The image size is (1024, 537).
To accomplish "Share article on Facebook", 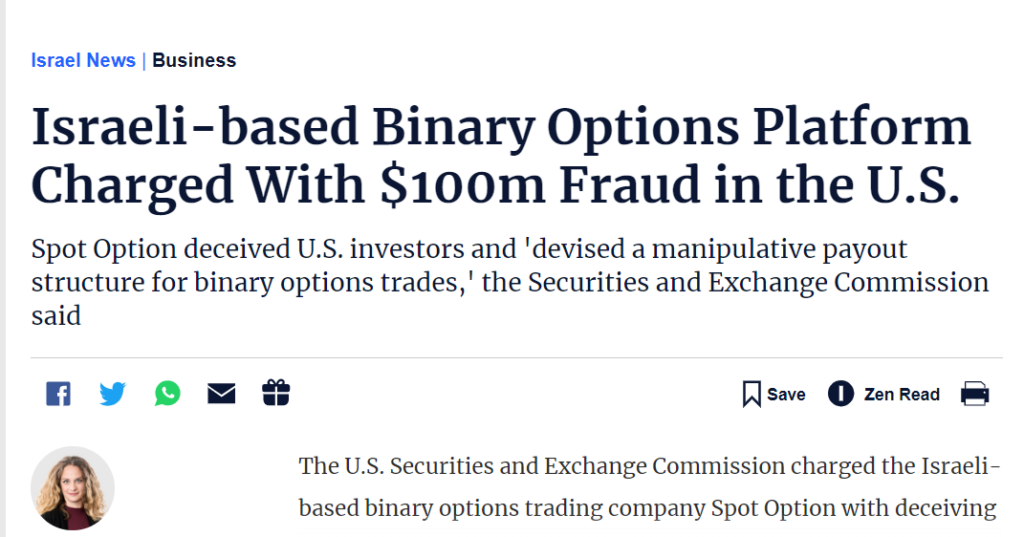I will [x=58, y=394].
